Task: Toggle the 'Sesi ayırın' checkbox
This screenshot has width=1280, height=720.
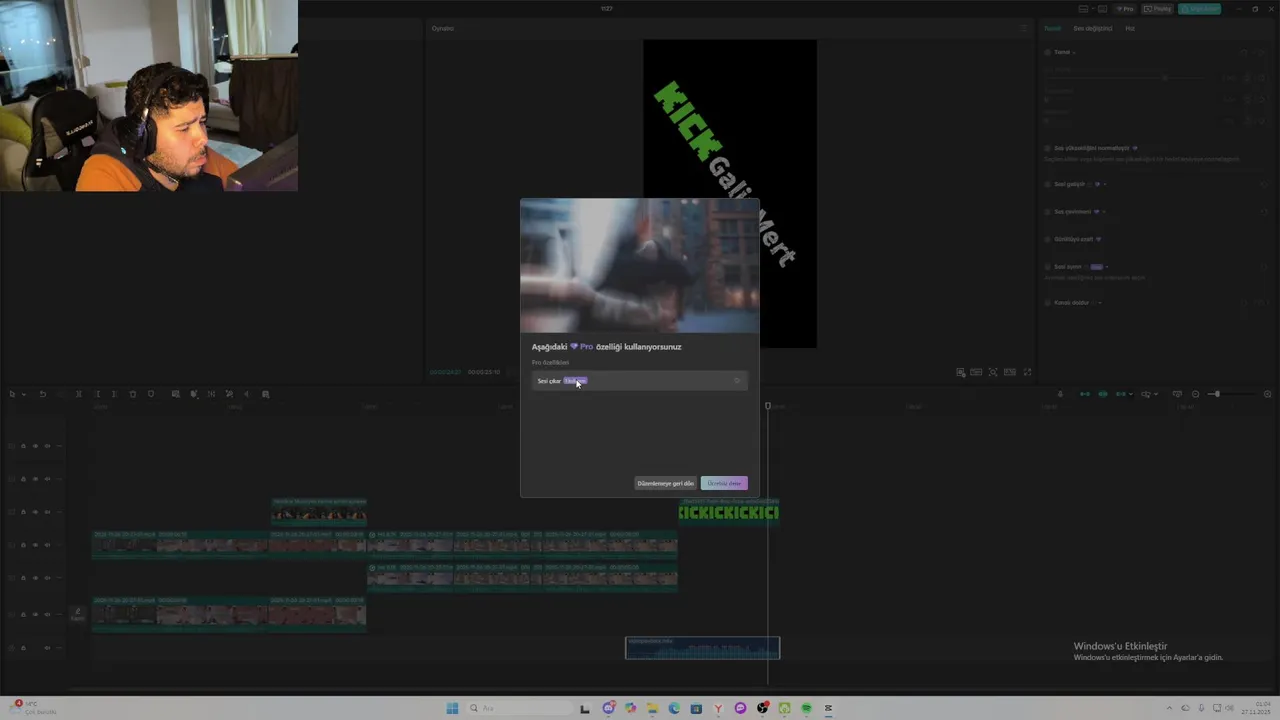Action: coord(1048,267)
